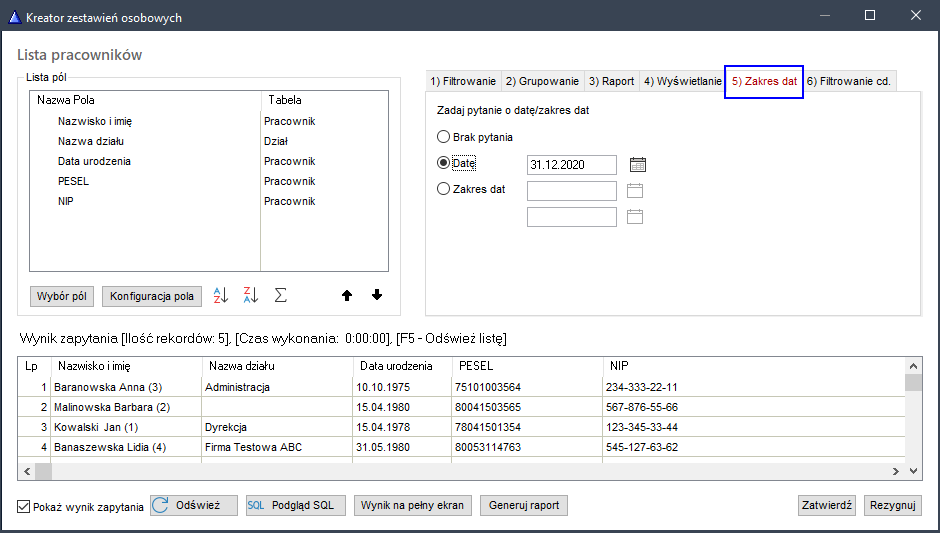940x533 pixels.
Task: Switch to the 1) Filtrowanie tab
Action: pyautogui.click(x=462, y=82)
